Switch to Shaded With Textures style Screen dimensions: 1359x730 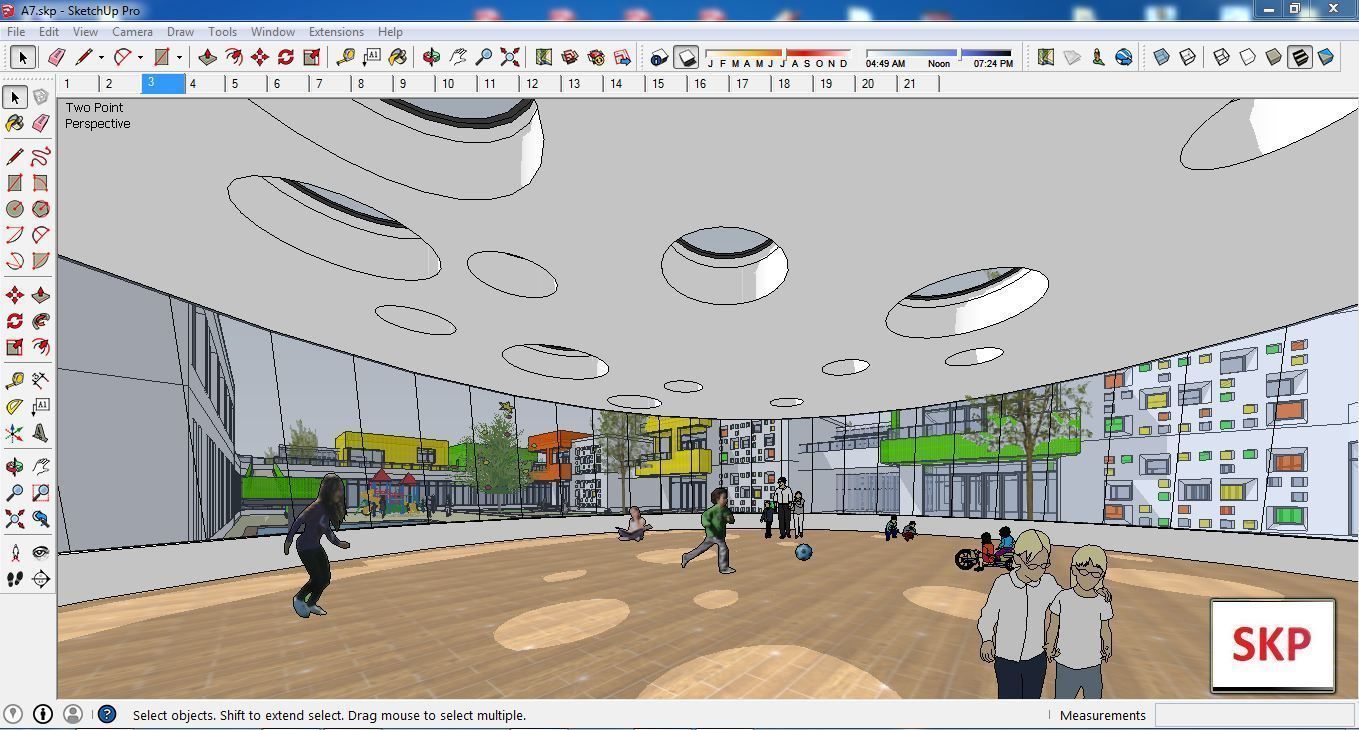click(x=1300, y=57)
